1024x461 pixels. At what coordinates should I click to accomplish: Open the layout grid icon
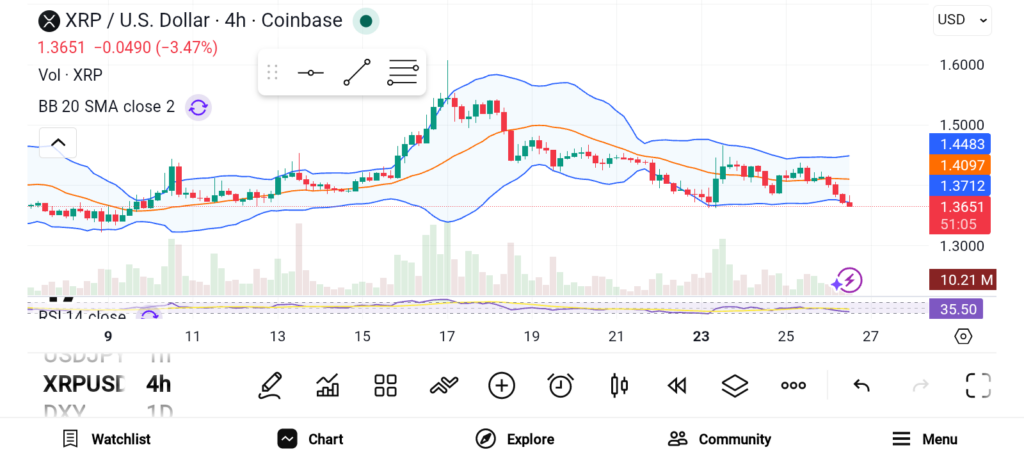(x=385, y=385)
